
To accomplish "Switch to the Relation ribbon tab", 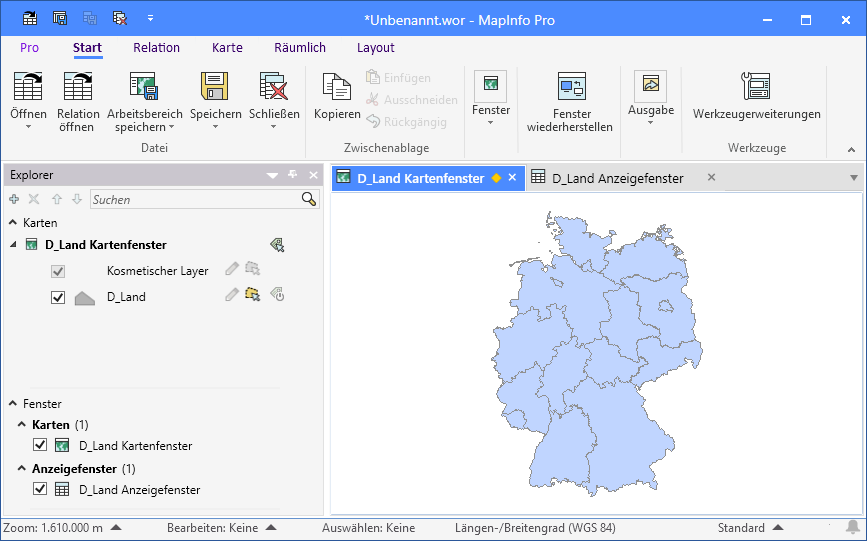I will click(156, 48).
